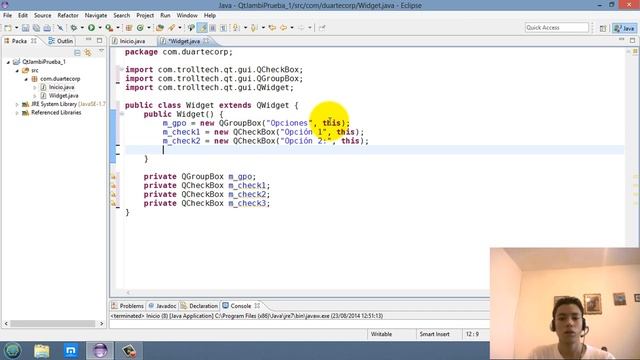The image size is (640, 360).
Task: Close the Widget.java editor tab
Action: tap(206, 41)
